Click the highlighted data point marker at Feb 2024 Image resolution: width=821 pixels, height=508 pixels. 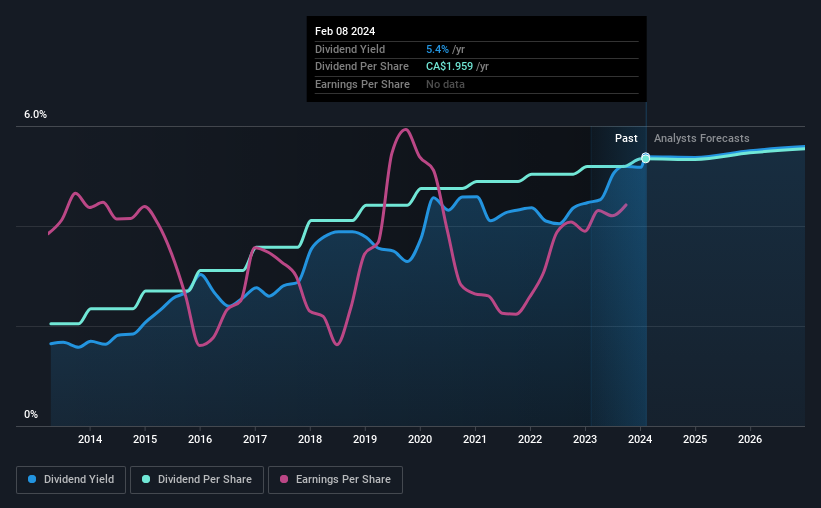(646, 158)
